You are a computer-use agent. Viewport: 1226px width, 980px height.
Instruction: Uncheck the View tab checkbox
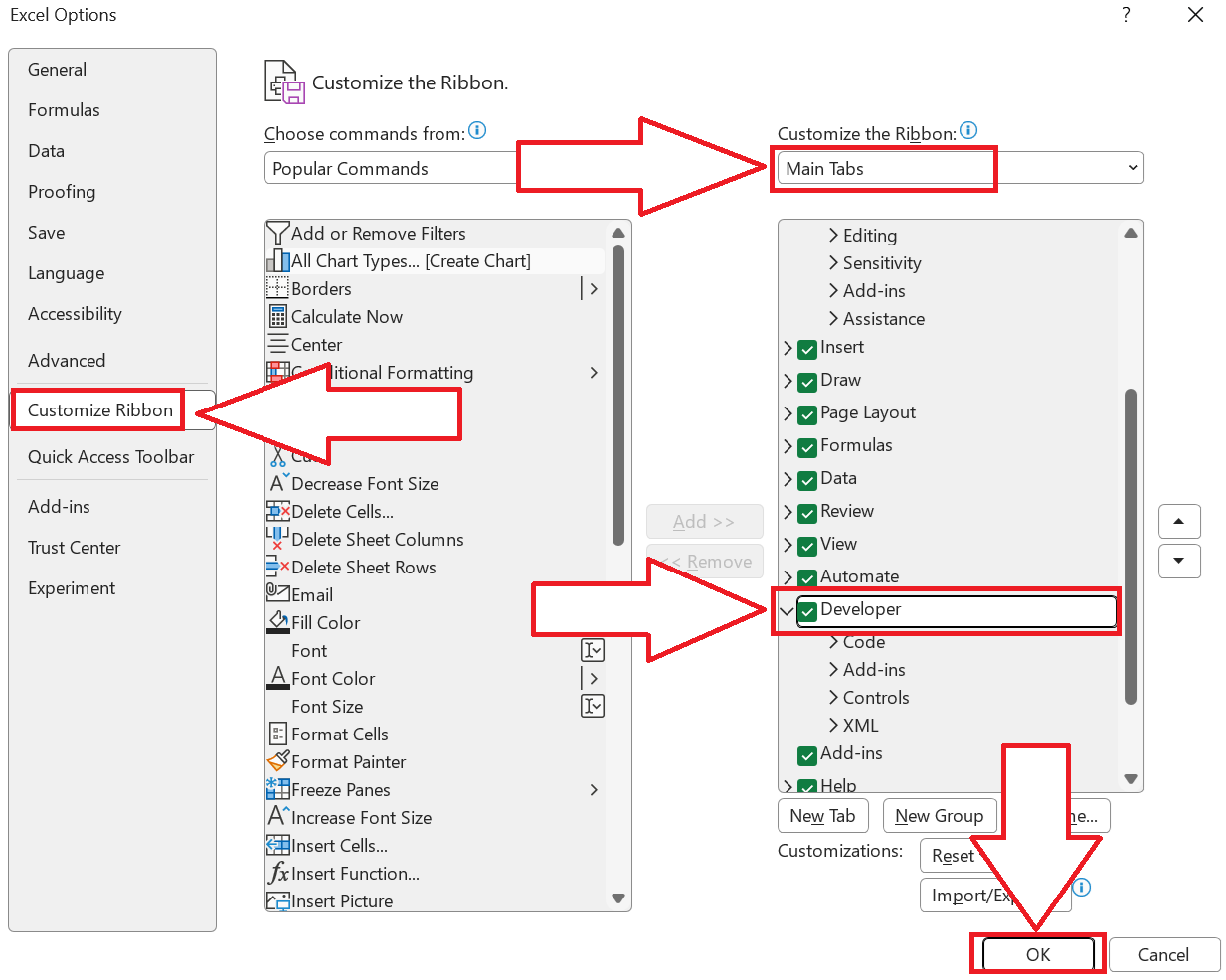(x=807, y=546)
